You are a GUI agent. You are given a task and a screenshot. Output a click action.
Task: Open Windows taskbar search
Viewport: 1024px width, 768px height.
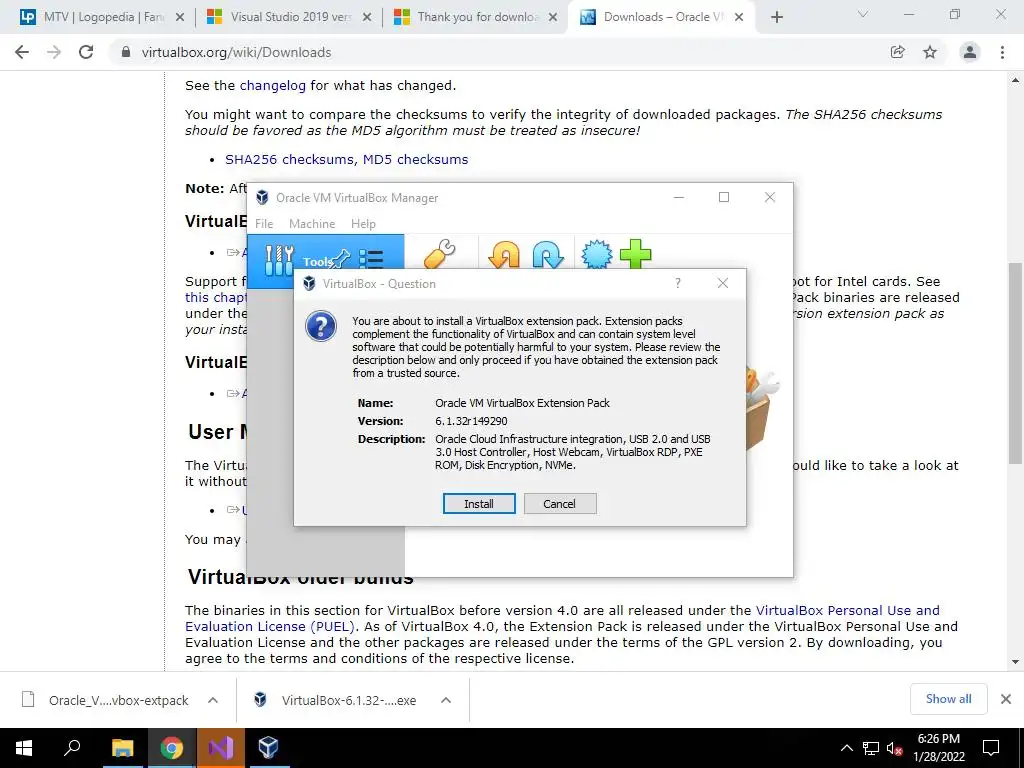[72, 748]
